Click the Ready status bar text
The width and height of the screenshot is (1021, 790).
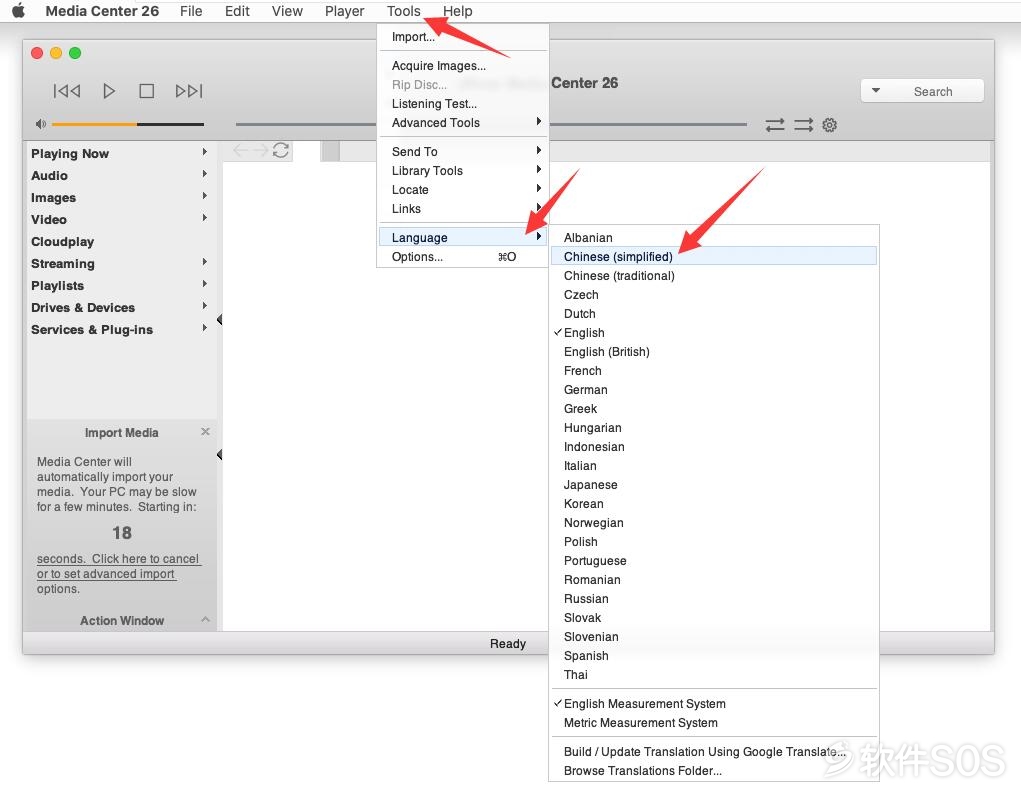point(508,643)
